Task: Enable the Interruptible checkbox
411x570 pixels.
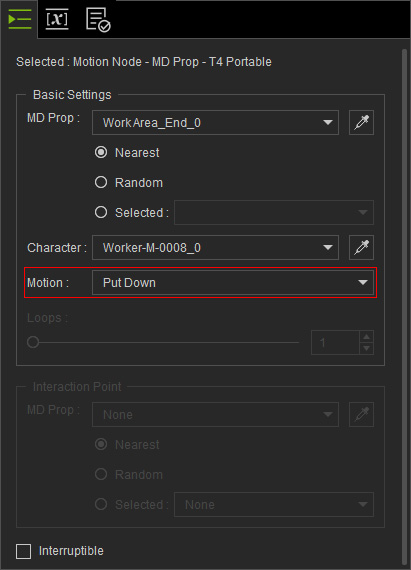Action: (x=23, y=551)
